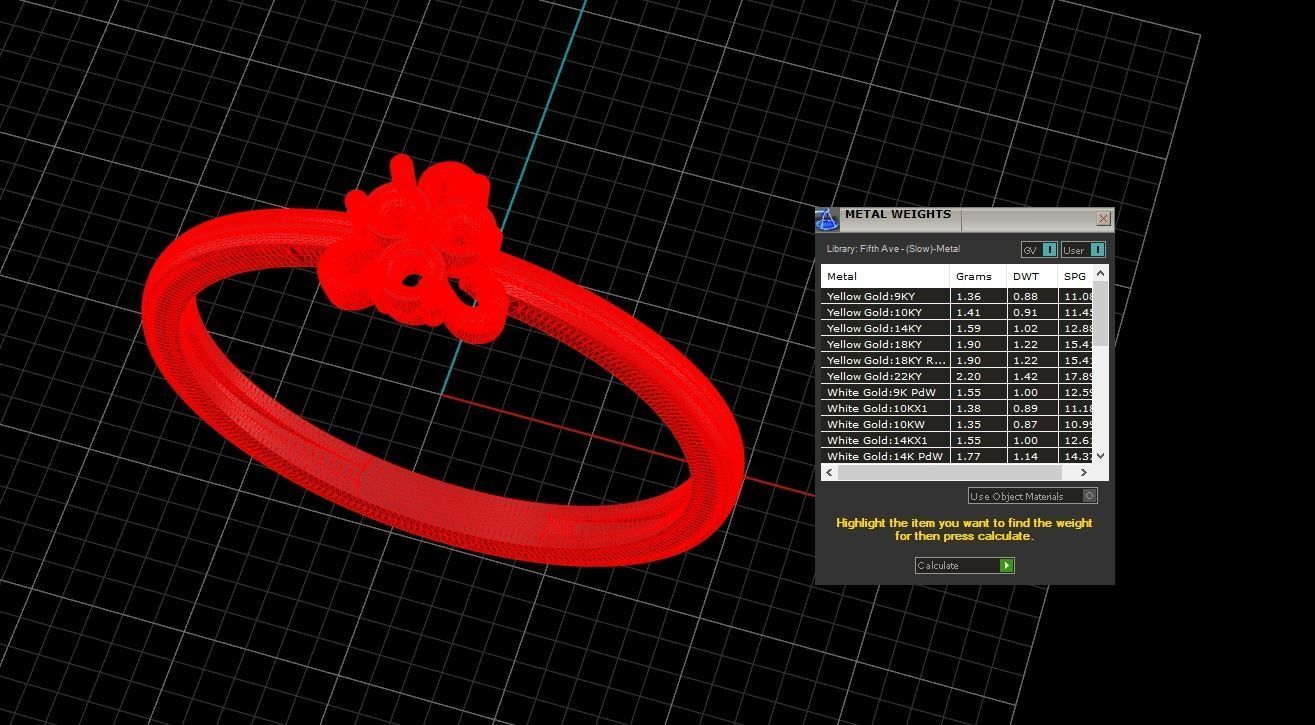Select the White Gold:14K PdW row
Image resolution: width=1315 pixels, height=725 pixels.
click(957, 457)
